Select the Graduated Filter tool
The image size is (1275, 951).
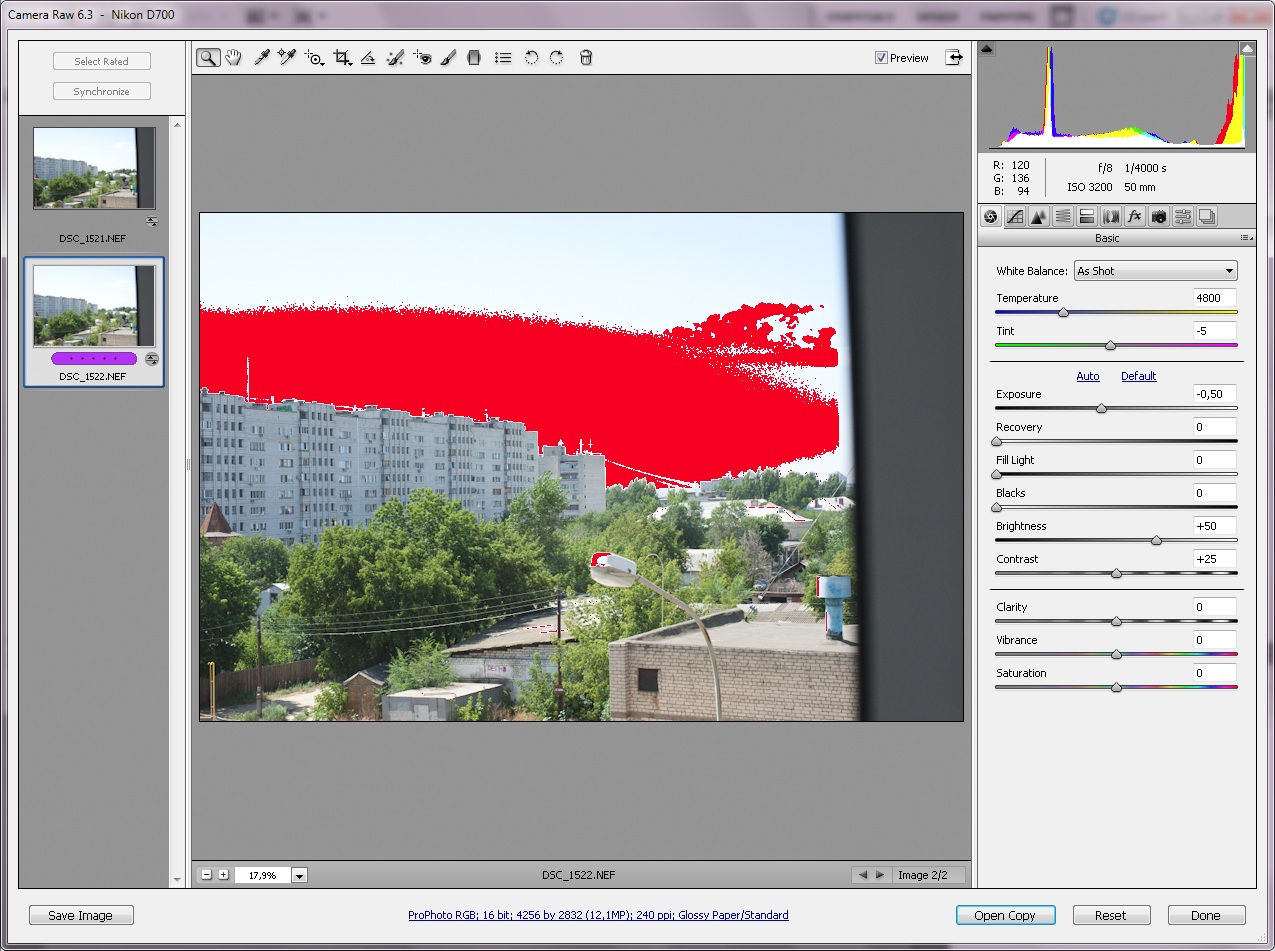click(x=475, y=58)
